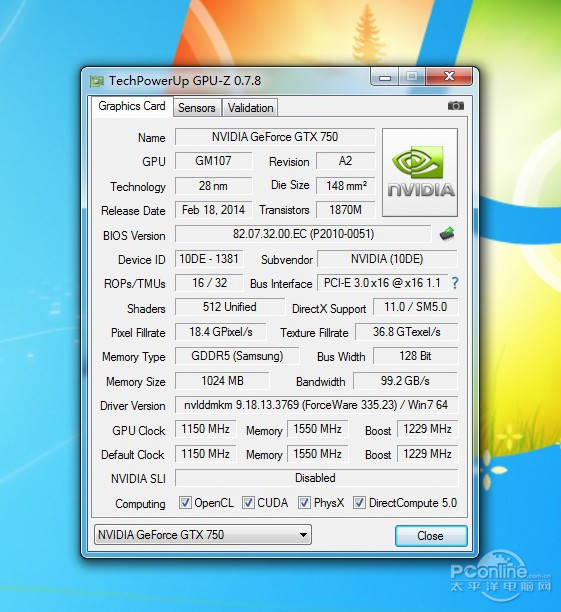561x612 pixels.
Task: Click the Default Clock row Memory 1550 MHz
Action: point(317,454)
